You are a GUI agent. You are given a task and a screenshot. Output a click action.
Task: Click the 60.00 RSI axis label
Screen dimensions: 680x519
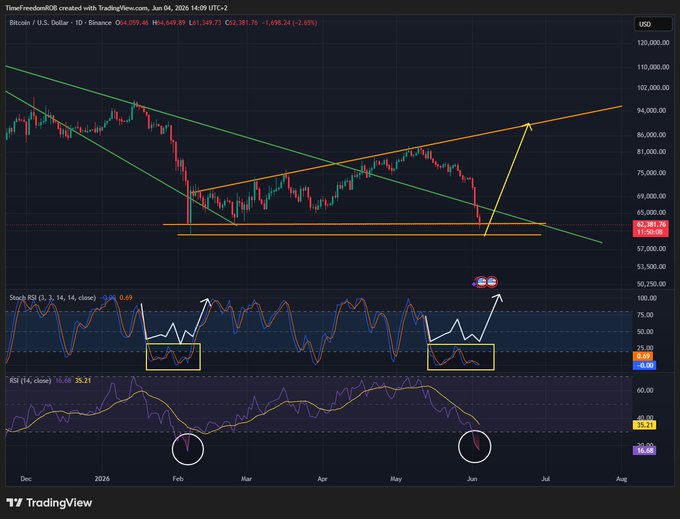coord(645,390)
